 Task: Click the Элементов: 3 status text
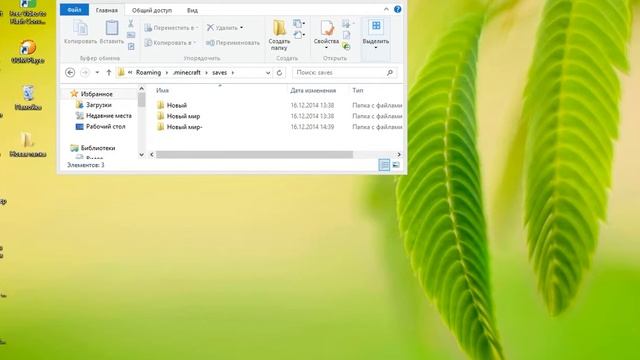pyautogui.click(x=86, y=165)
